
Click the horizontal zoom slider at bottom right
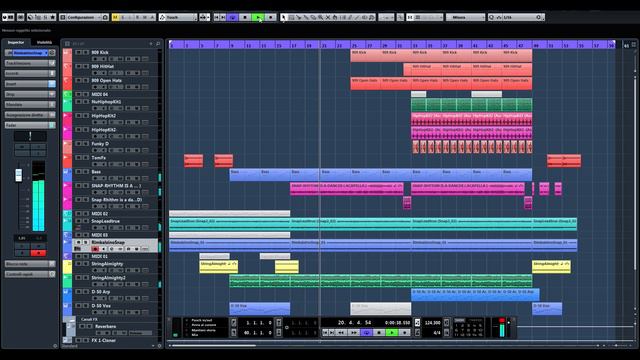click(x=616, y=345)
